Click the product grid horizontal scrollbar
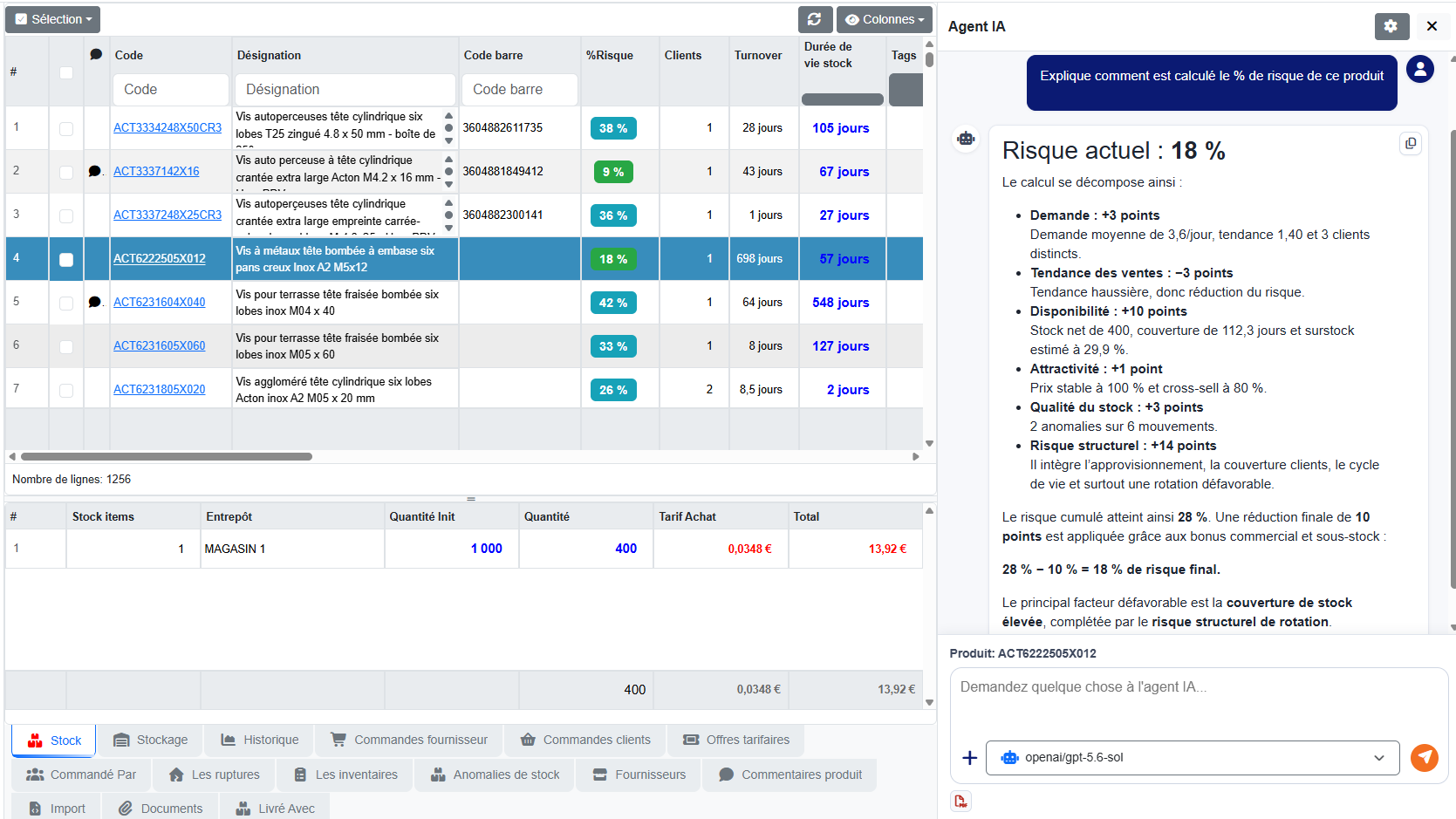This screenshot has width=1456, height=819. [167, 456]
